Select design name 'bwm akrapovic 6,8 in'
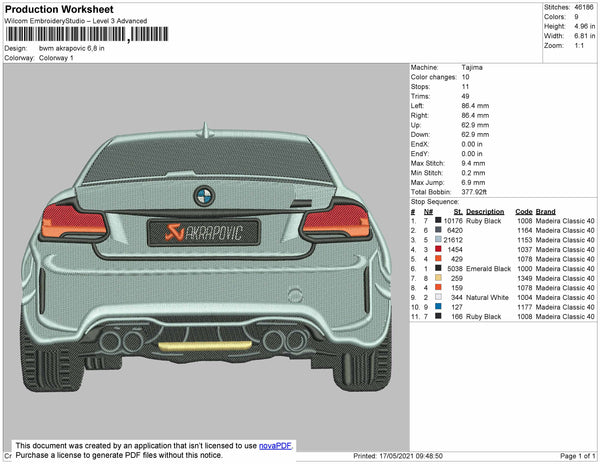The height and width of the screenshot is (464, 600). coord(72,48)
